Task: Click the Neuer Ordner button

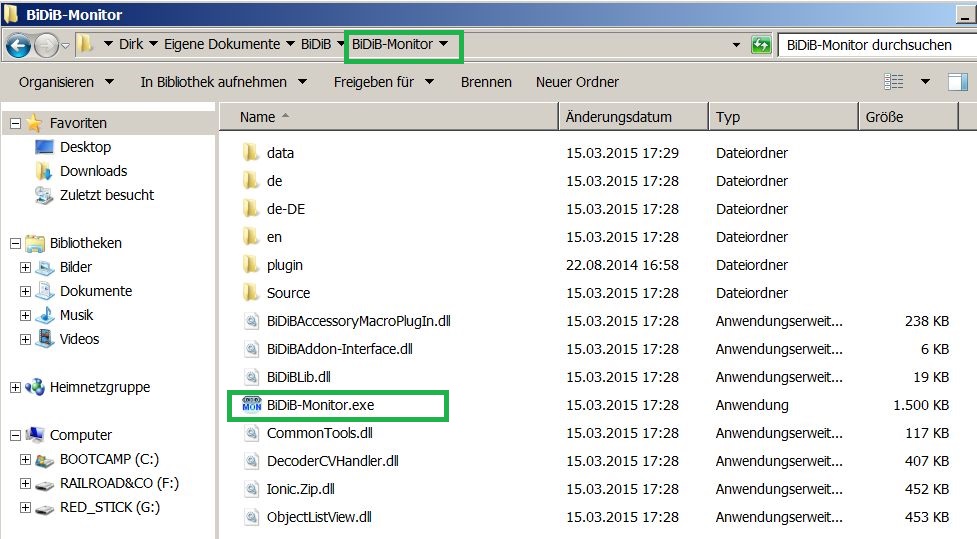Action: [x=577, y=82]
